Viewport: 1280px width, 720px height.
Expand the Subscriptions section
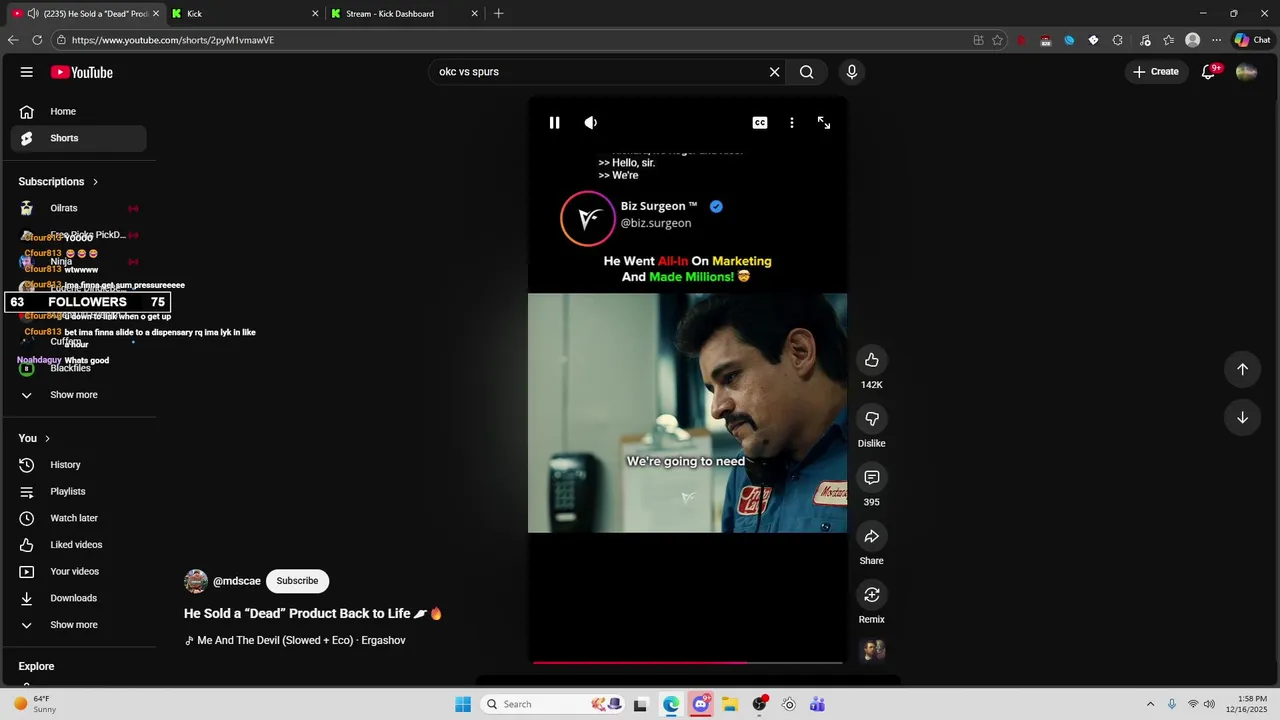click(59, 182)
